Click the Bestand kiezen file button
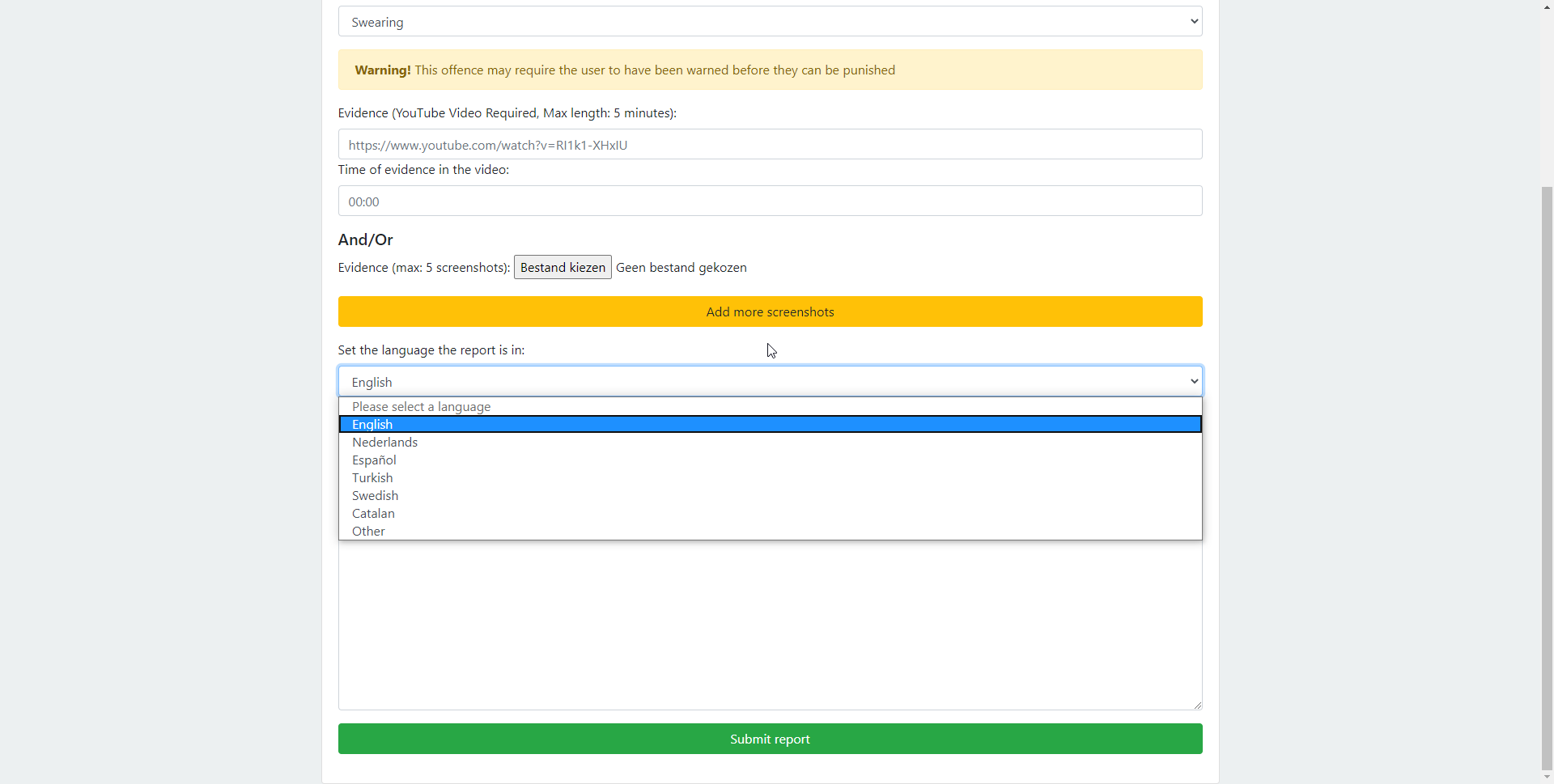The image size is (1554, 784). pos(563,268)
